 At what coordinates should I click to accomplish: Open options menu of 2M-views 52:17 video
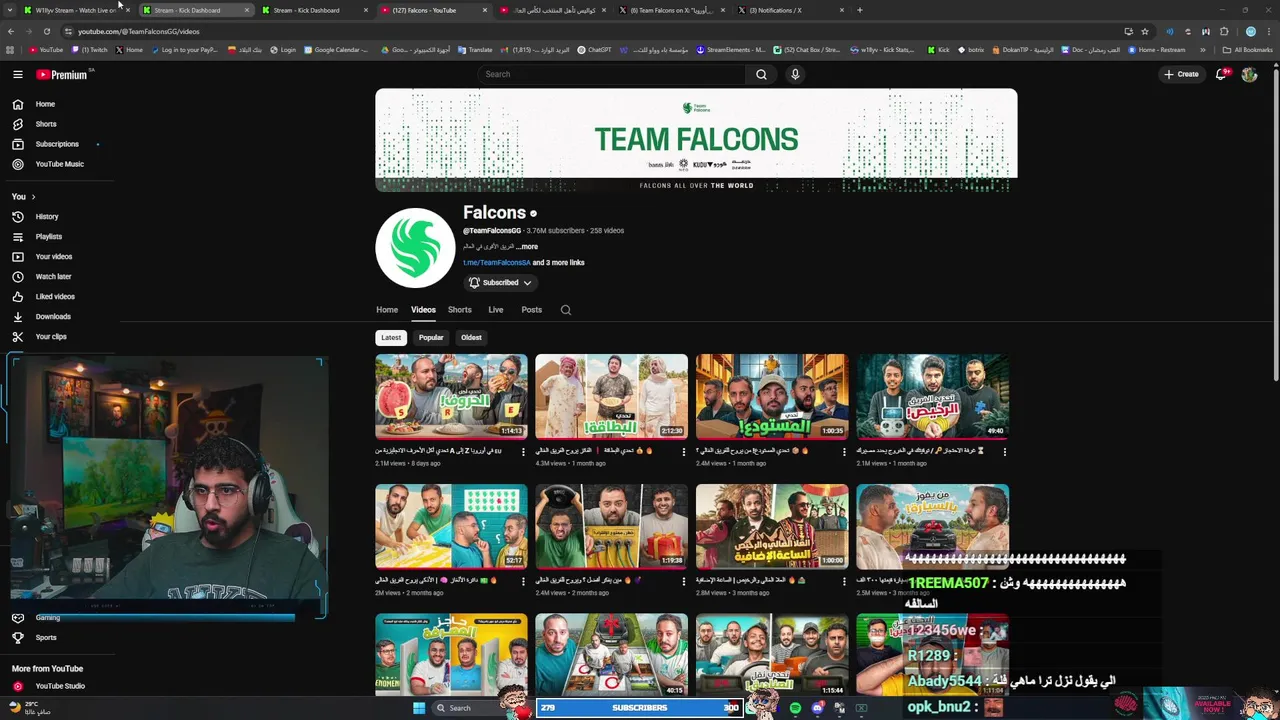pyautogui.click(x=523, y=581)
